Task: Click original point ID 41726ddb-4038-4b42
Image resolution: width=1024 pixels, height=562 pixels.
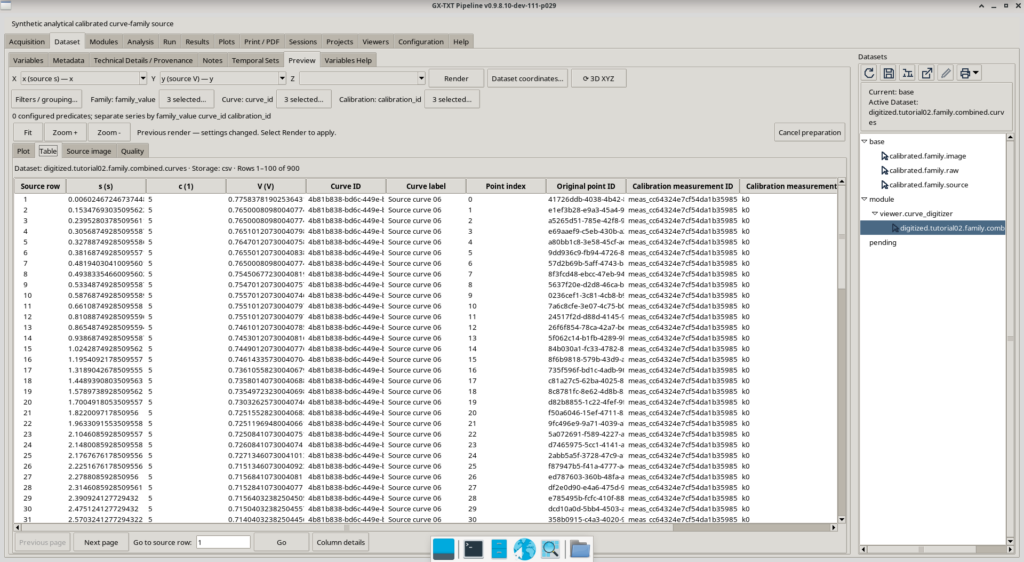Action: pyautogui.click(x=586, y=200)
